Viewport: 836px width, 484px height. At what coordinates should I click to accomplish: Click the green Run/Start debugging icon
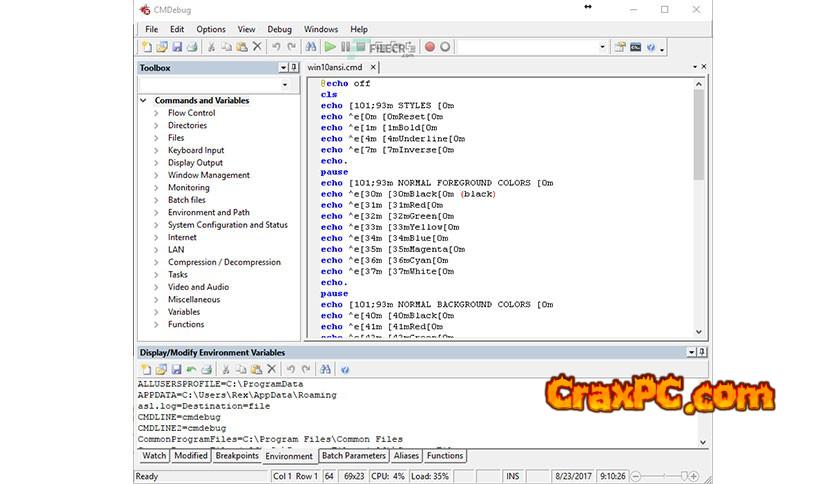(330, 47)
